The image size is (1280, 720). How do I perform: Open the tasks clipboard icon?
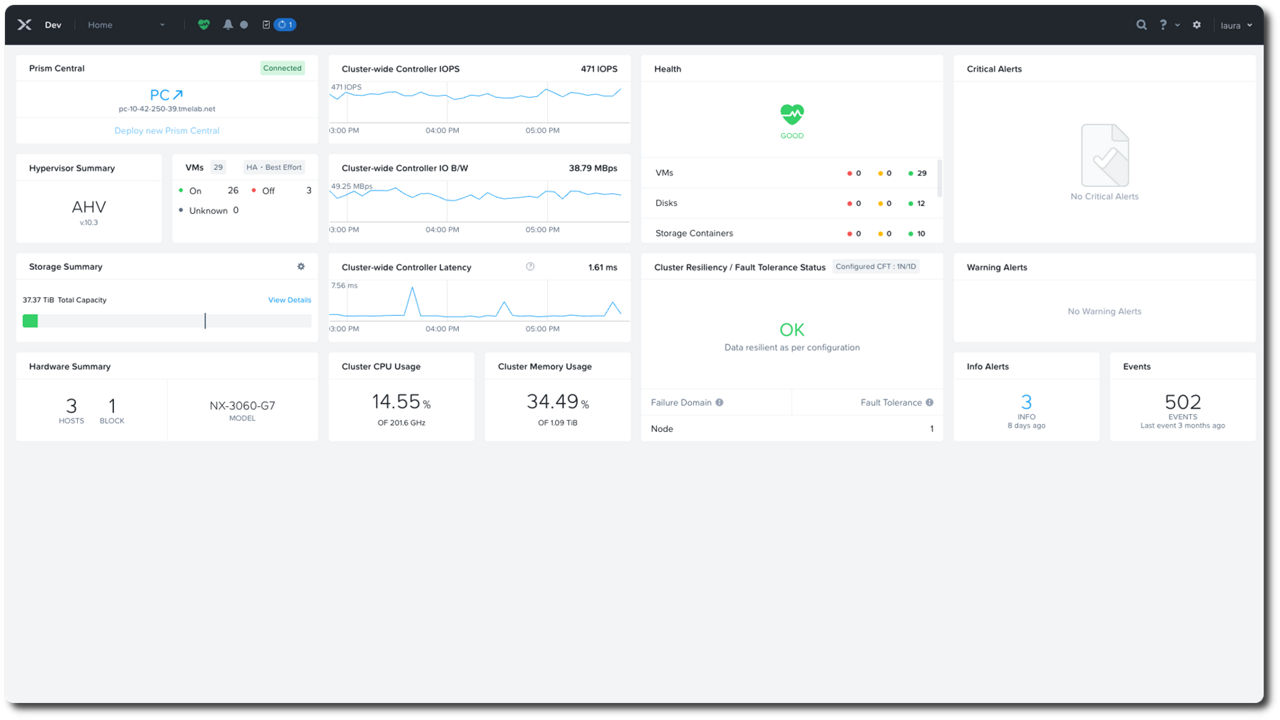pos(266,25)
